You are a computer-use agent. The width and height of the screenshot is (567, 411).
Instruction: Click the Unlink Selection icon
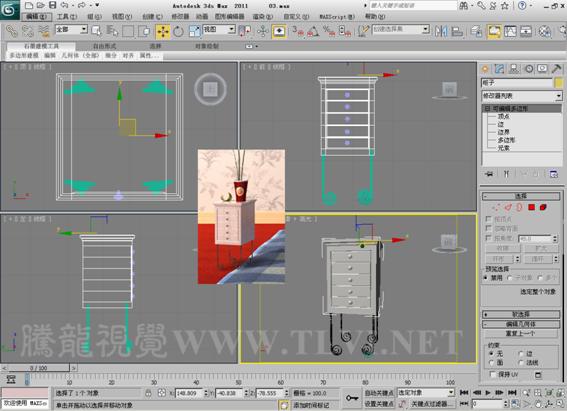click(27, 31)
